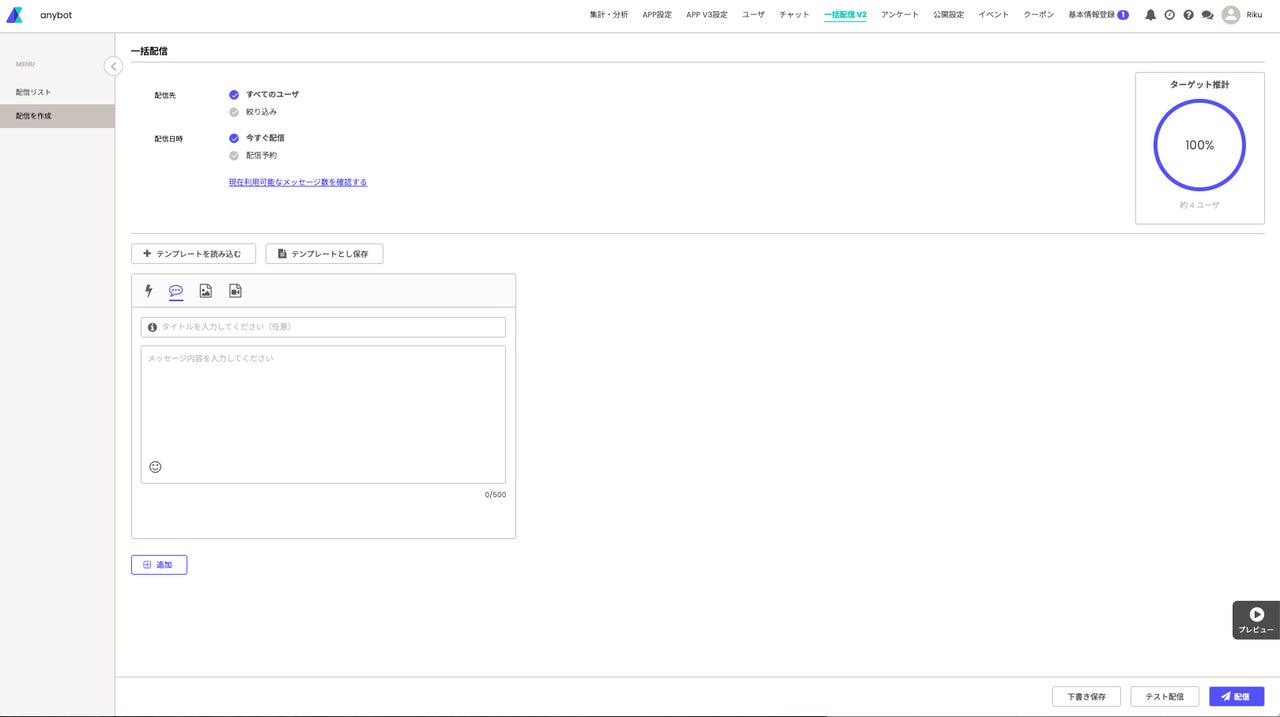Click the user avatar icon
This screenshot has height=717, width=1280.
[x=1231, y=15]
